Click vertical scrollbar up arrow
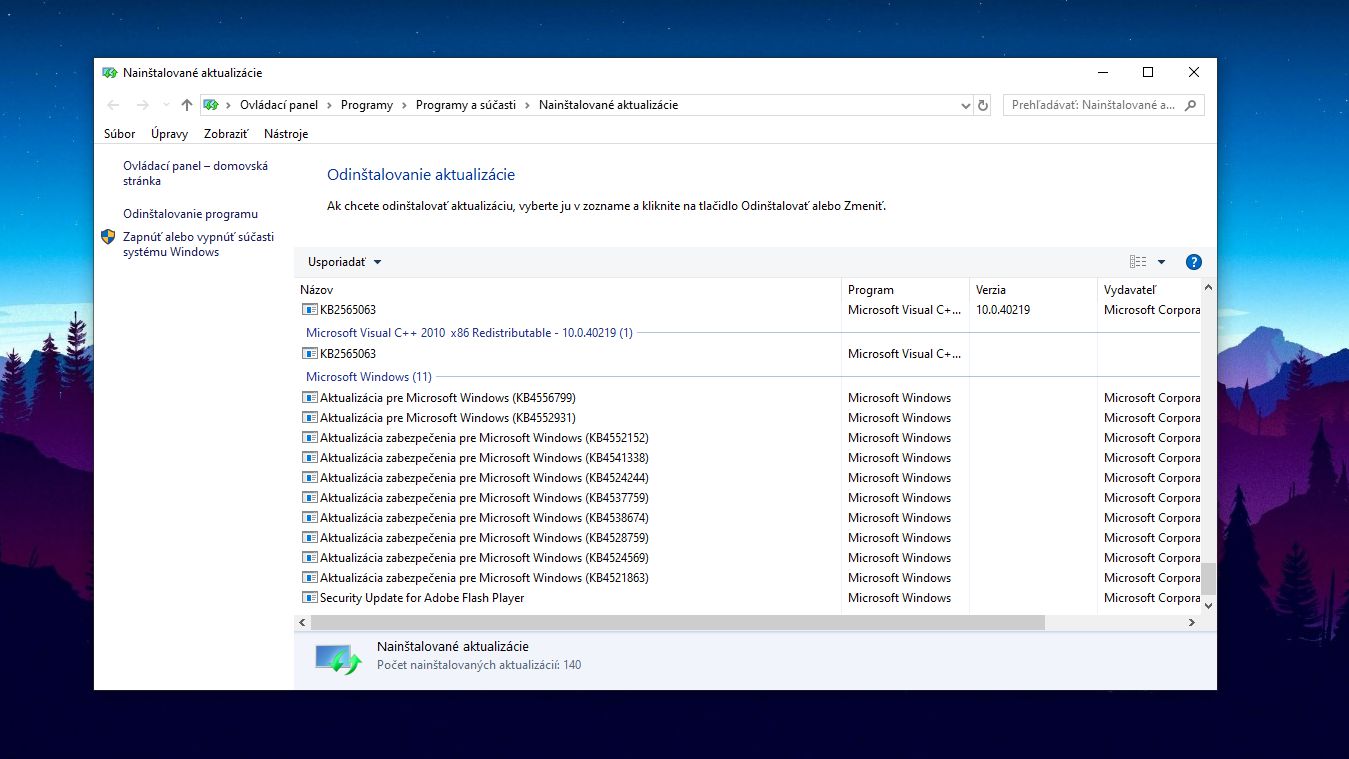Screen dimensions: 1349x759 (1209, 288)
